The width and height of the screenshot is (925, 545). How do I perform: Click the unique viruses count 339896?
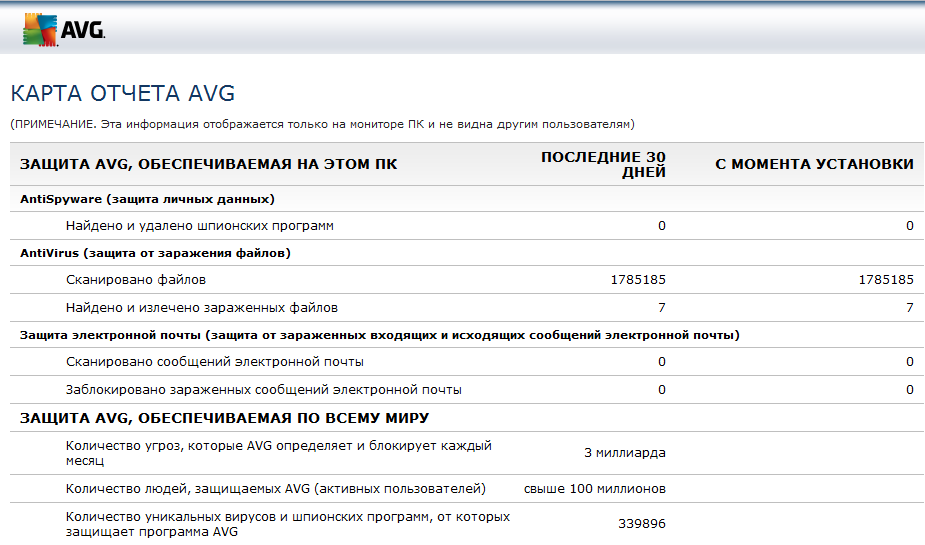642,524
